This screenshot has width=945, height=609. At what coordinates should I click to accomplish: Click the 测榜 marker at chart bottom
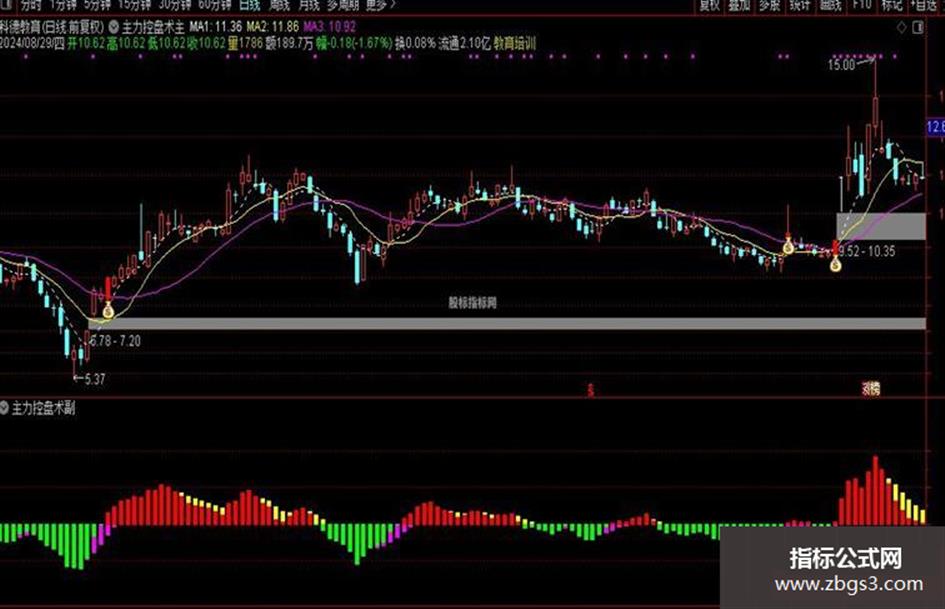pos(871,388)
